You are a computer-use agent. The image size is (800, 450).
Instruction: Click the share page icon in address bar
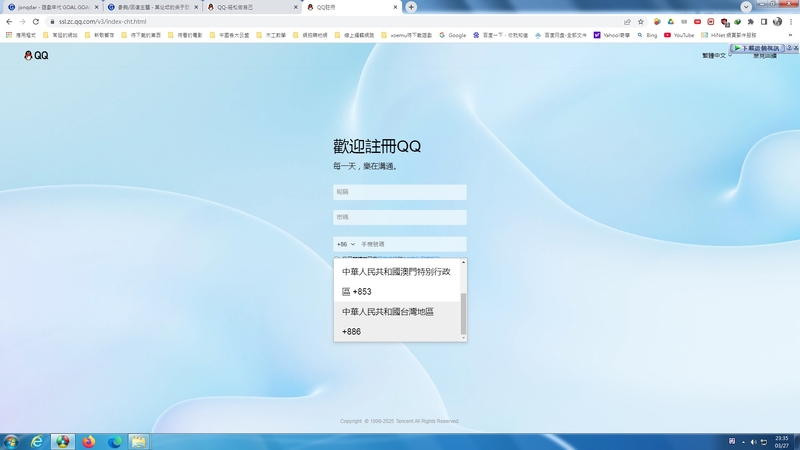point(627,21)
